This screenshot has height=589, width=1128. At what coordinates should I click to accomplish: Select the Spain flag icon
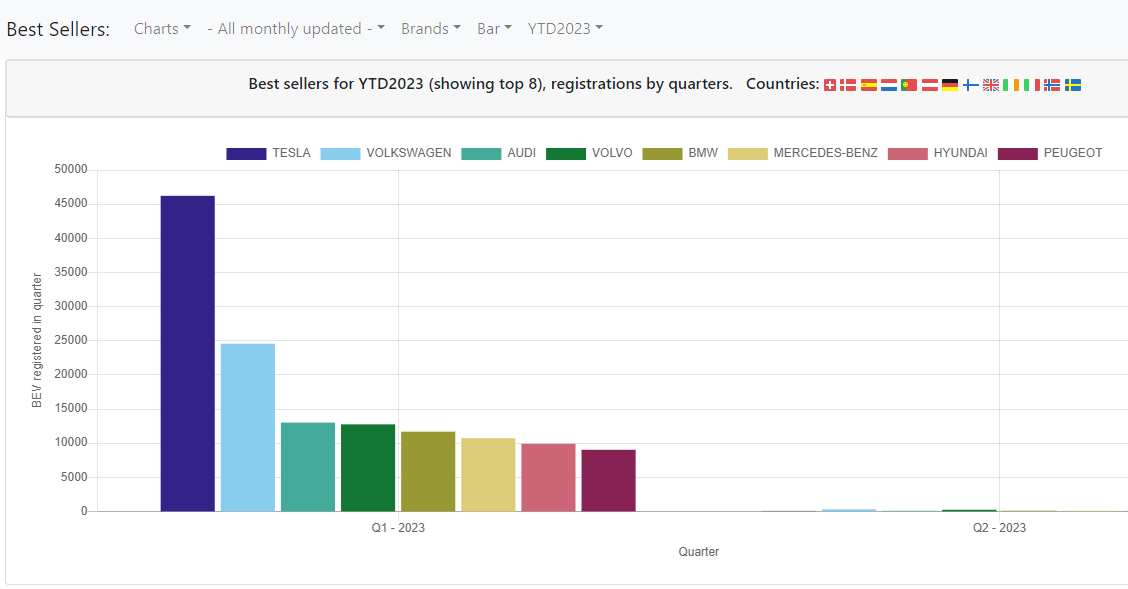click(x=869, y=85)
